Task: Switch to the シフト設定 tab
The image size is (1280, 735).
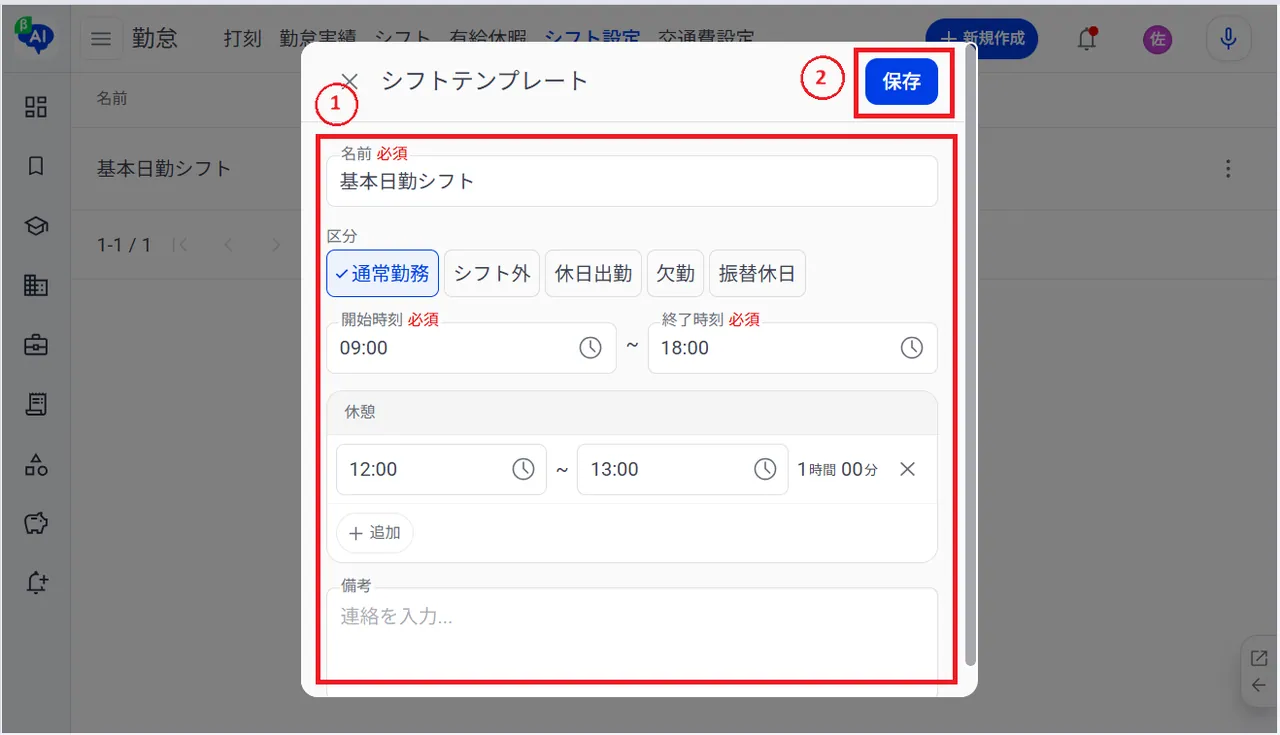Action: [592, 39]
